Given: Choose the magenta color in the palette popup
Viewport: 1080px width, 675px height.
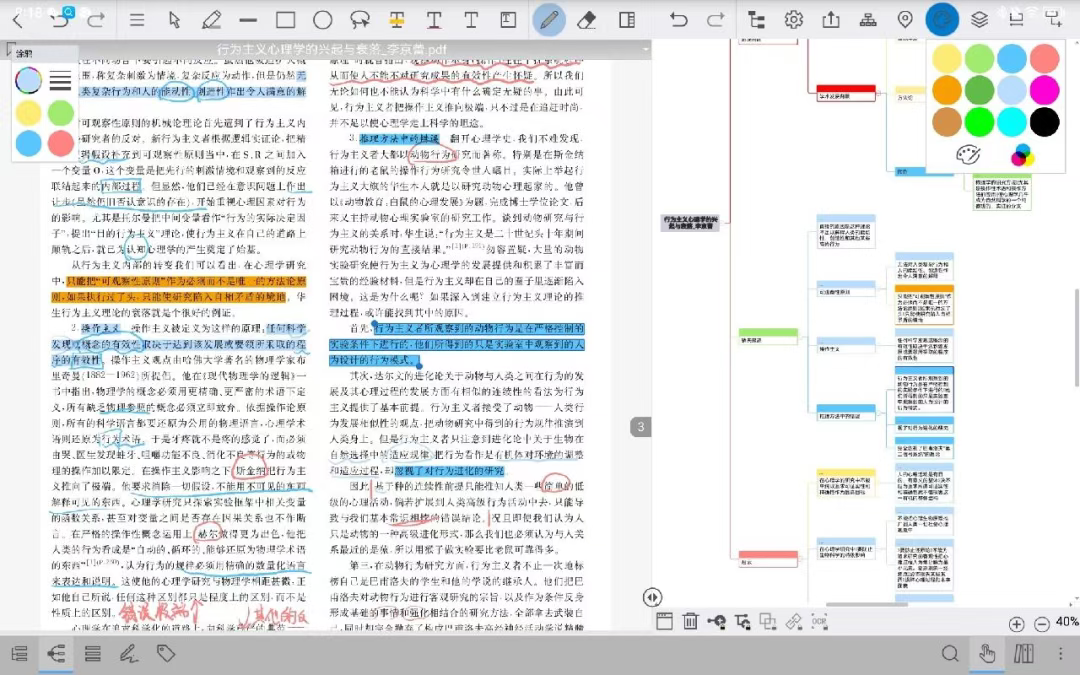Looking at the screenshot, I should point(1044,90).
